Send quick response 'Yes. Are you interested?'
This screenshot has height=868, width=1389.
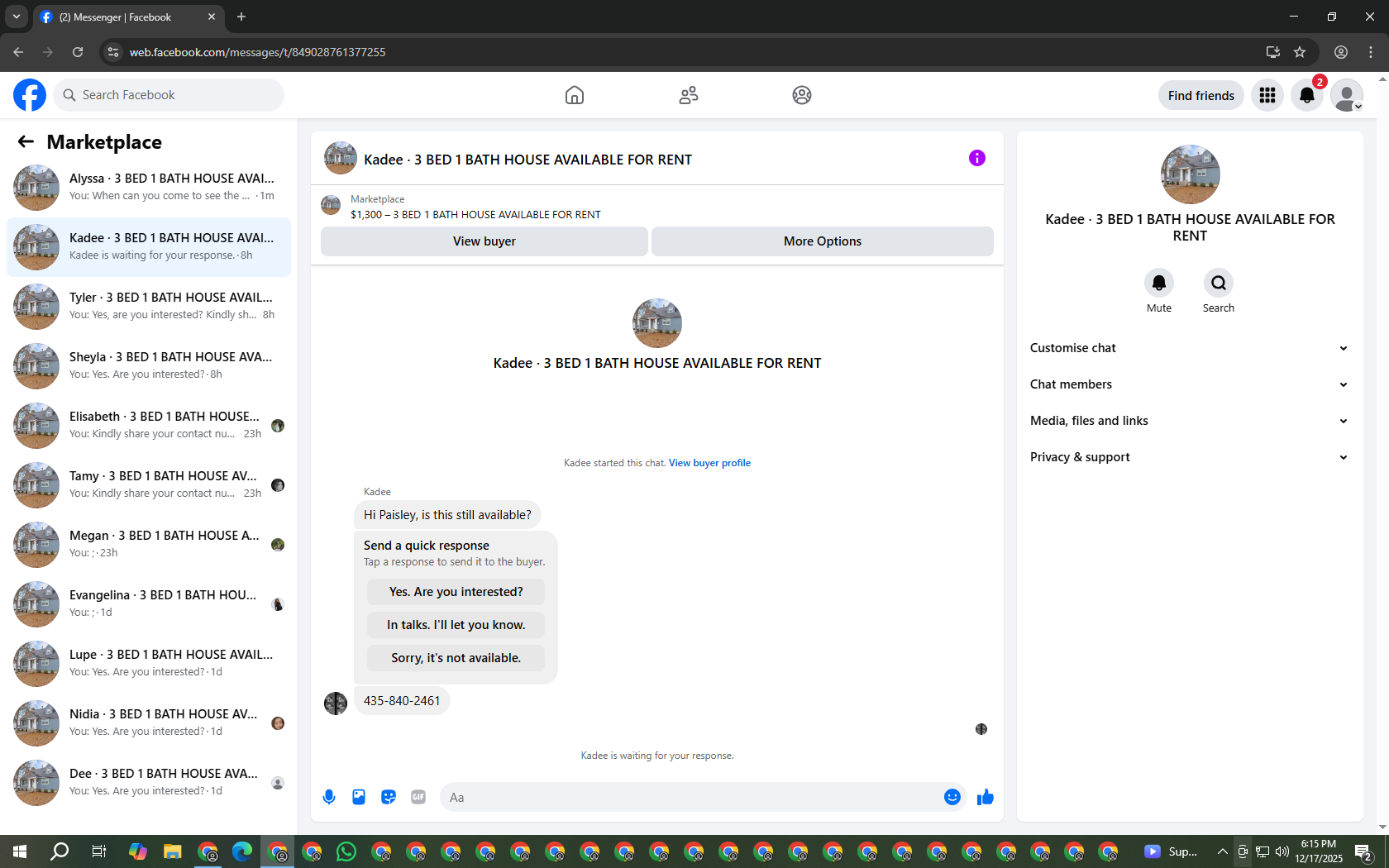tap(456, 592)
